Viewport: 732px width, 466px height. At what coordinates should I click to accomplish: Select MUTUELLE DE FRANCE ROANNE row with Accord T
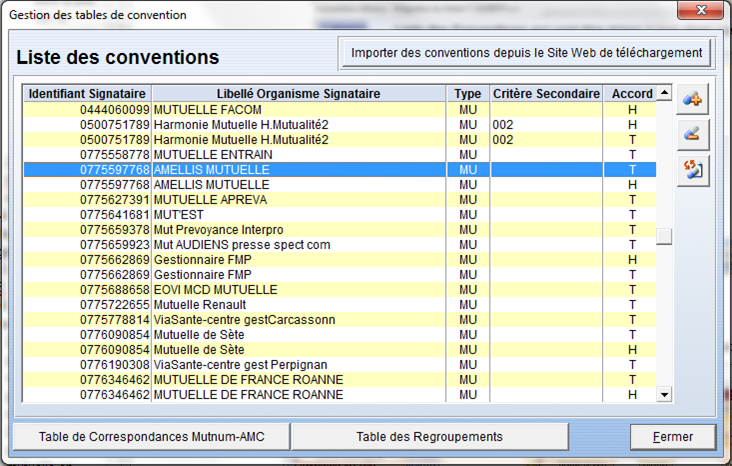pyautogui.click(x=340, y=380)
